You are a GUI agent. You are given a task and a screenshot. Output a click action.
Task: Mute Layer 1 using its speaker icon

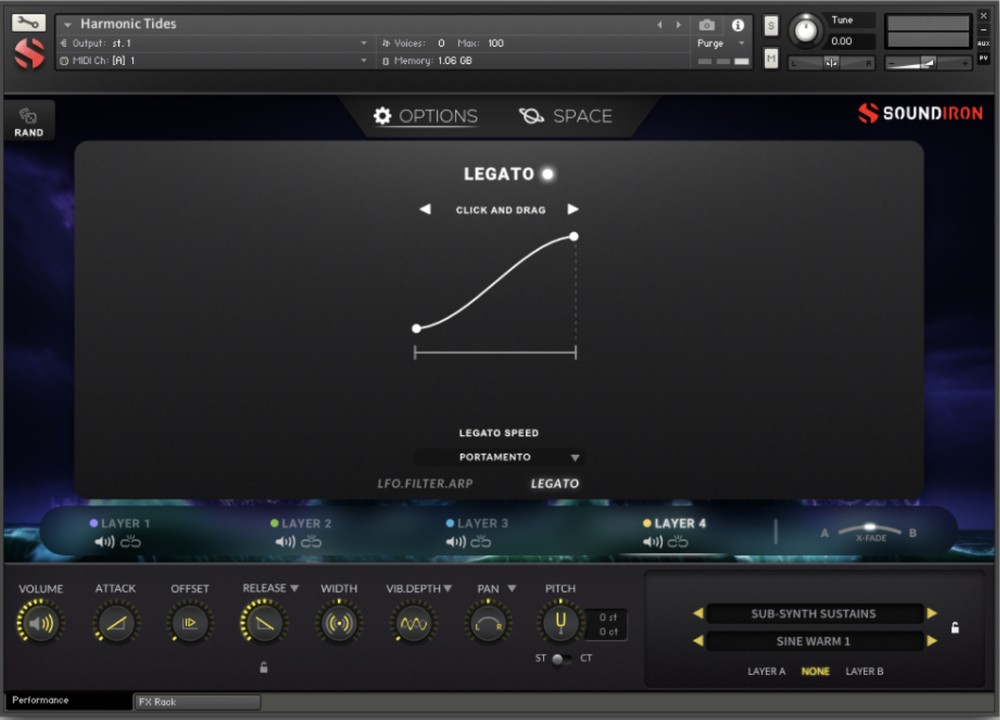(104, 542)
